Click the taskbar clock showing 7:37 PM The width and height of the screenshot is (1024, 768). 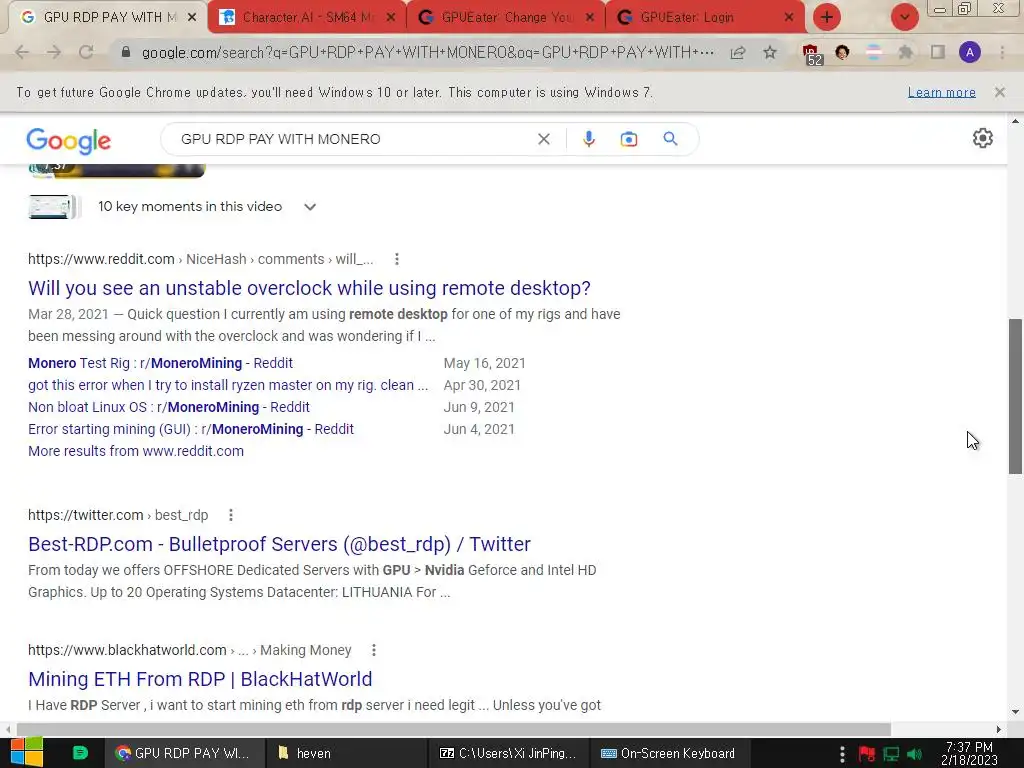(969, 753)
